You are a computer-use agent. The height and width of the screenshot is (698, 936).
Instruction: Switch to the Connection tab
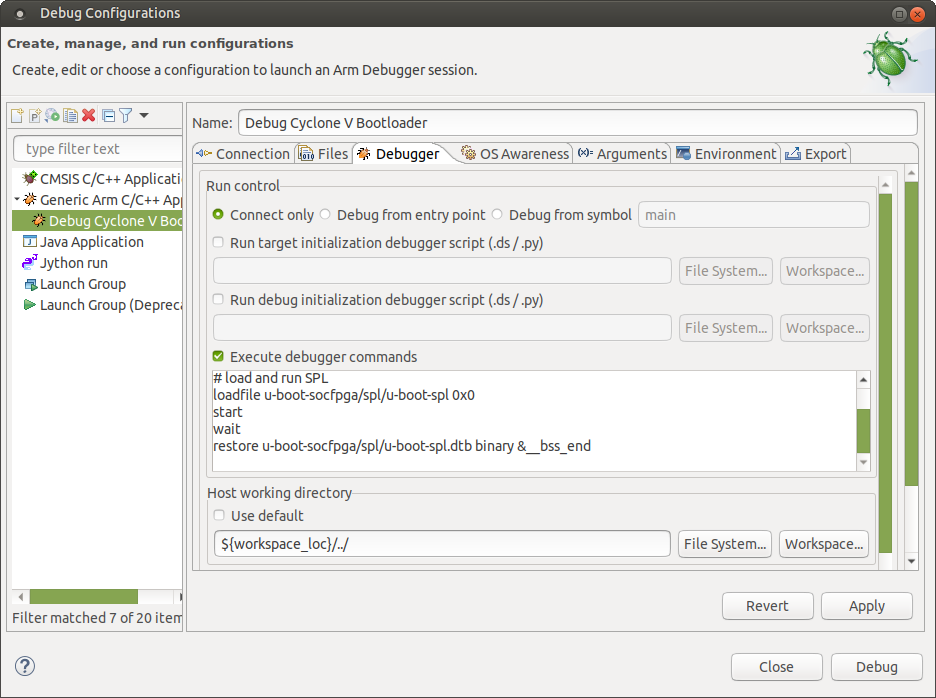pos(243,154)
